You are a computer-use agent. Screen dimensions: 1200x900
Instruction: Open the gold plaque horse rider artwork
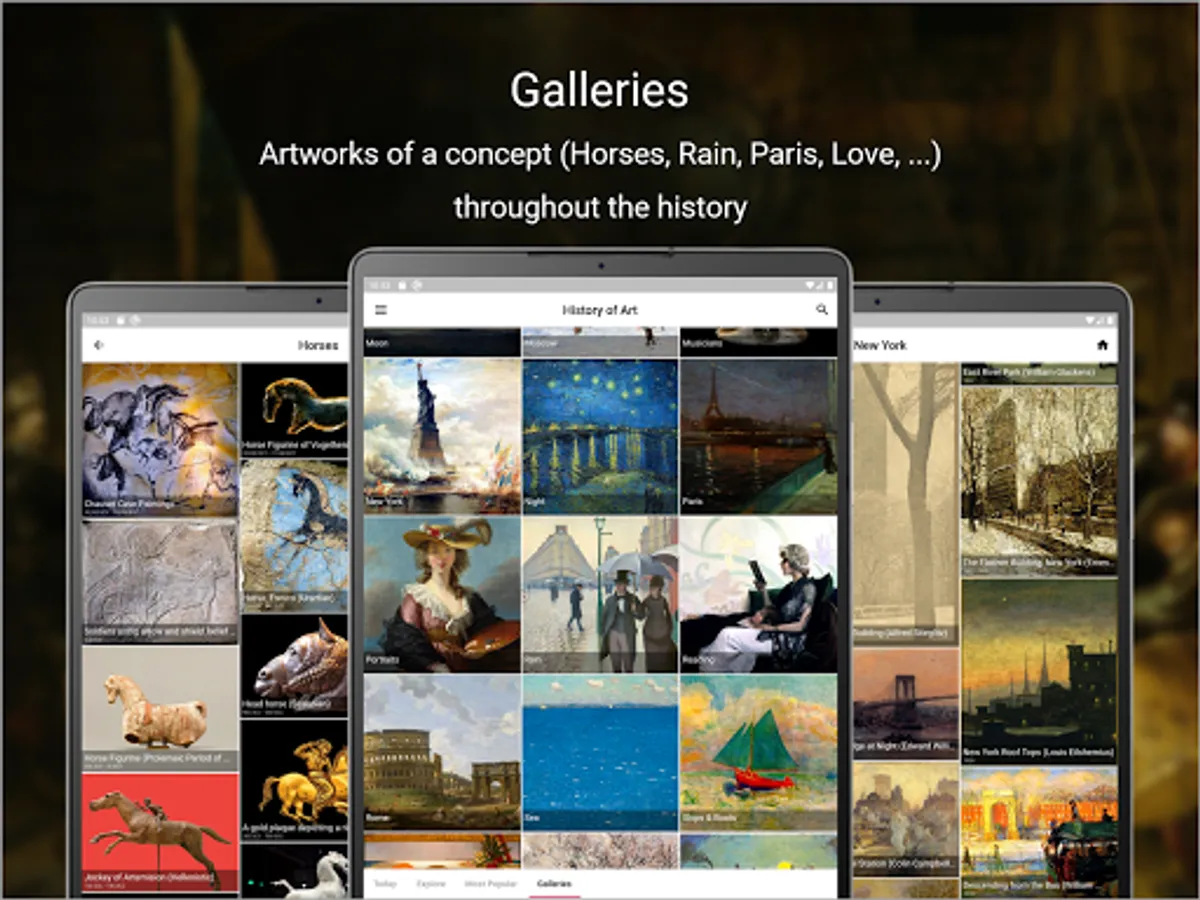click(294, 780)
